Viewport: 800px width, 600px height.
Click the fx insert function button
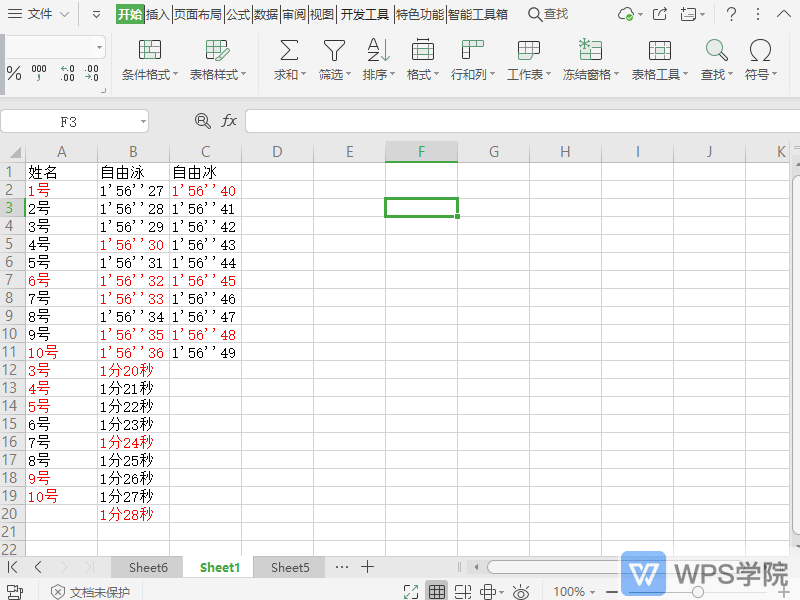click(230, 120)
